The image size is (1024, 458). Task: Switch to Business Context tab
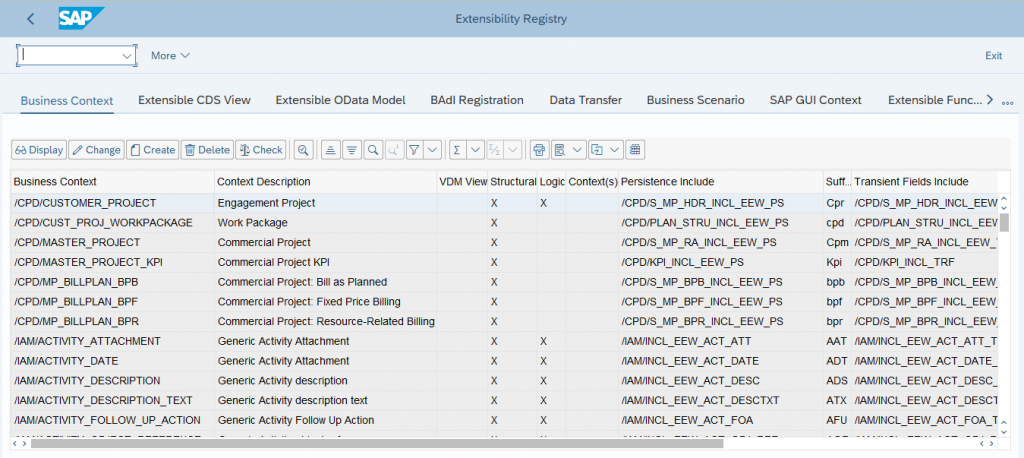coord(67,101)
